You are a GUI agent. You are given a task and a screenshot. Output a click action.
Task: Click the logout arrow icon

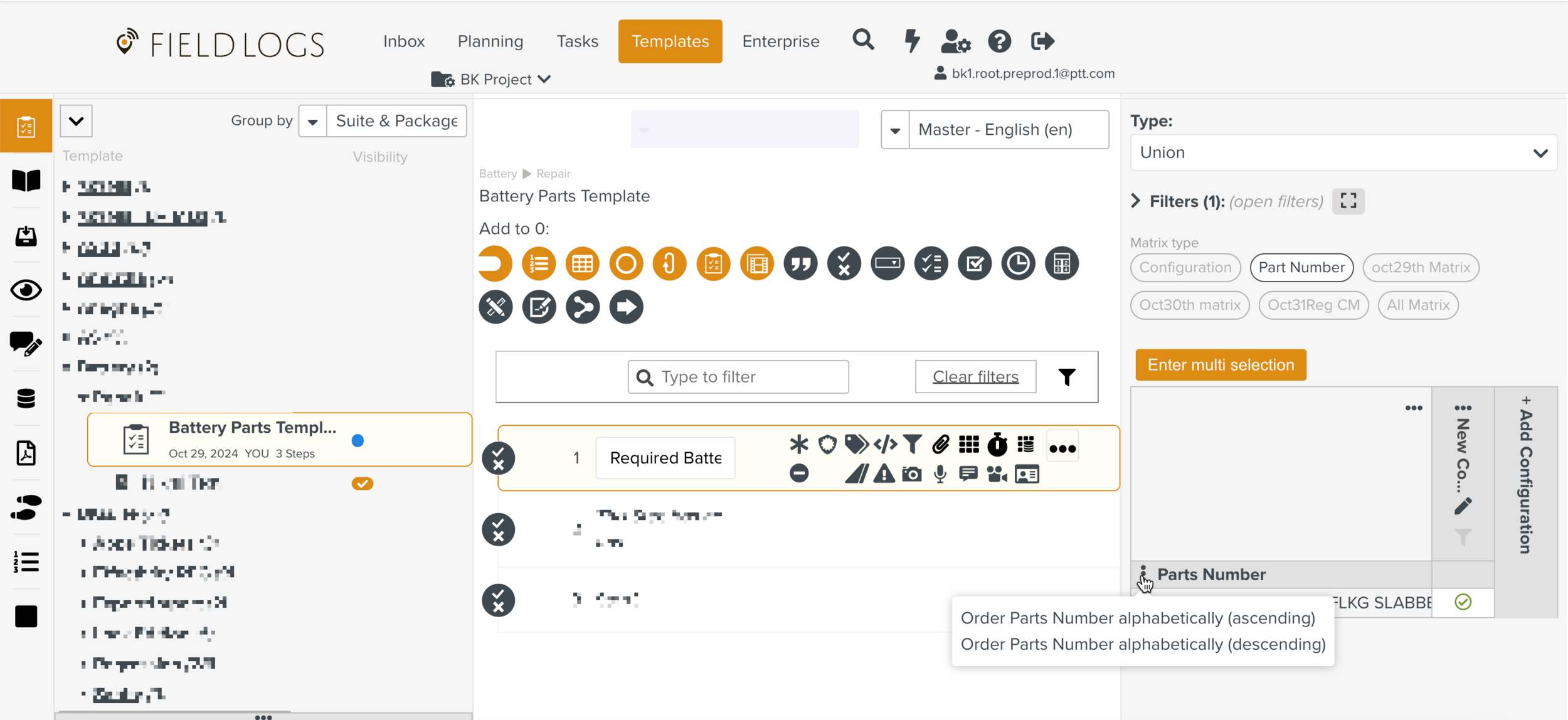click(x=1042, y=41)
